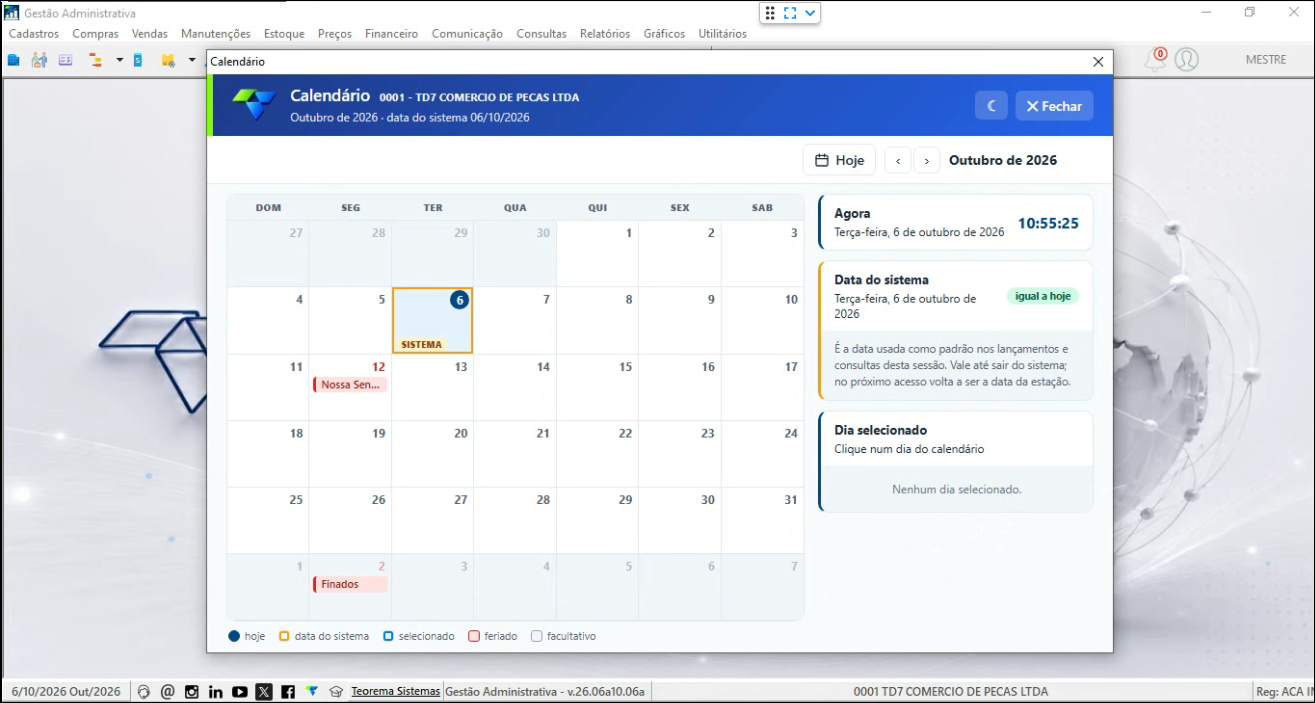1315x703 pixels.
Task: Open the Vendas menu
Action: 150,34
